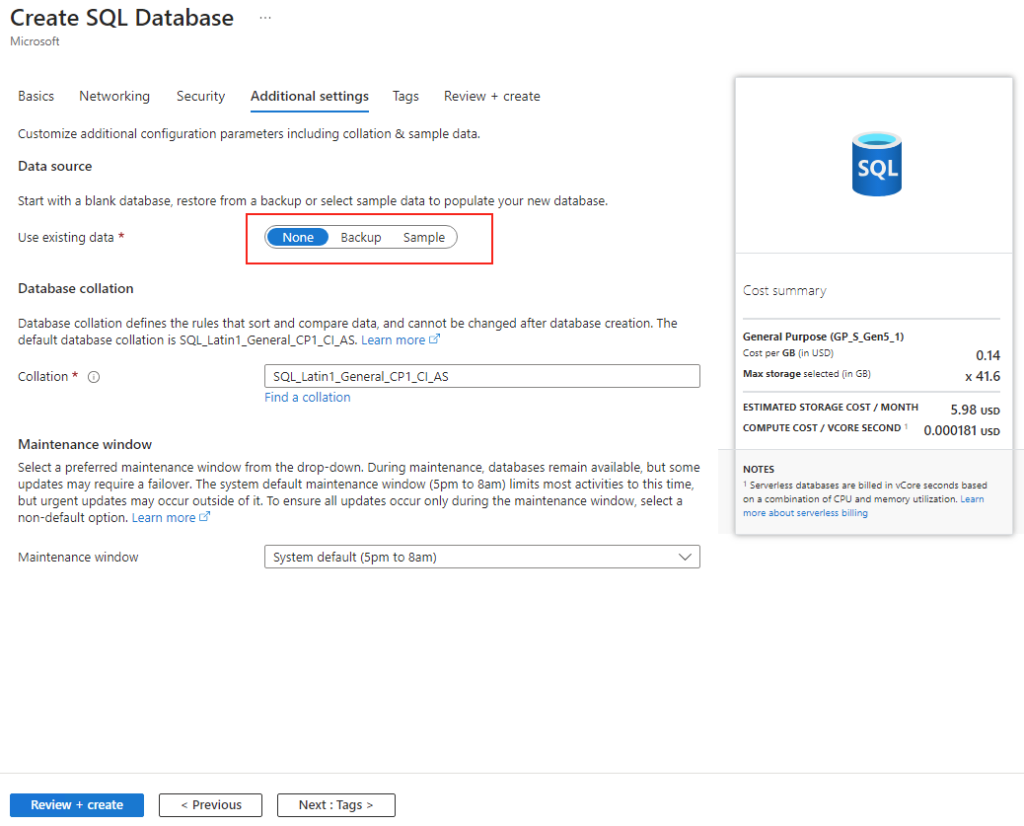Select Backup as the data source
Screen dimensions: 1024x826
coord(360,238)
